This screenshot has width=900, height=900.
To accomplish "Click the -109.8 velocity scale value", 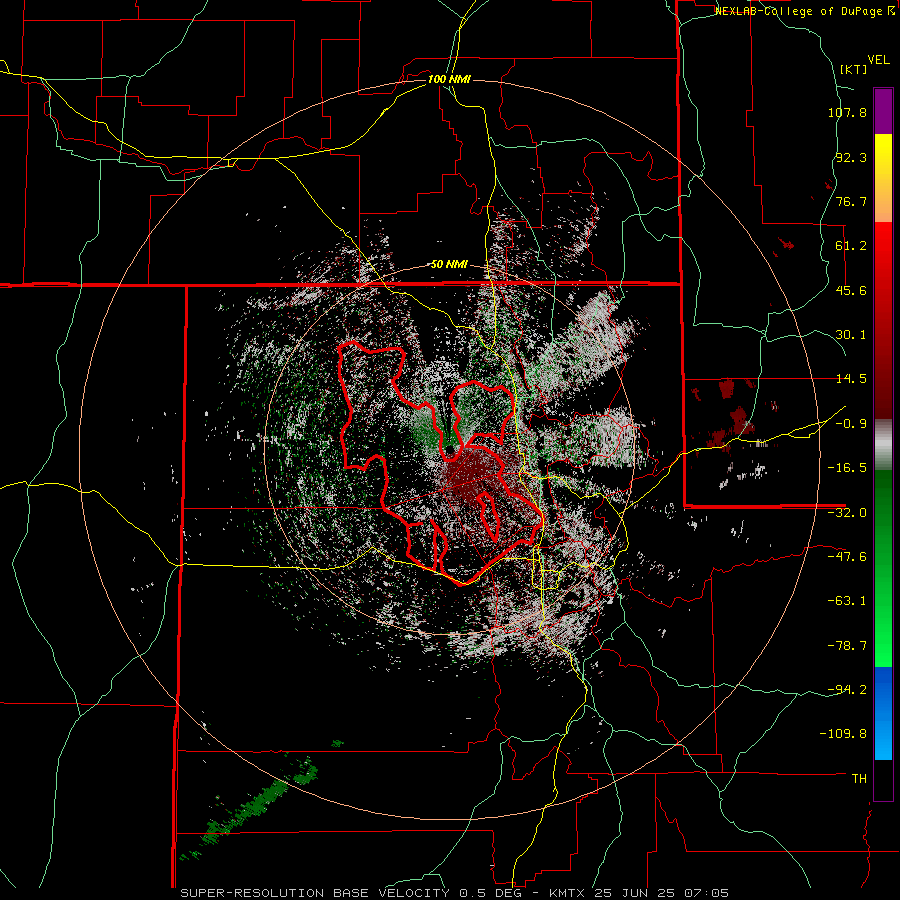I will tap(844, 734).
